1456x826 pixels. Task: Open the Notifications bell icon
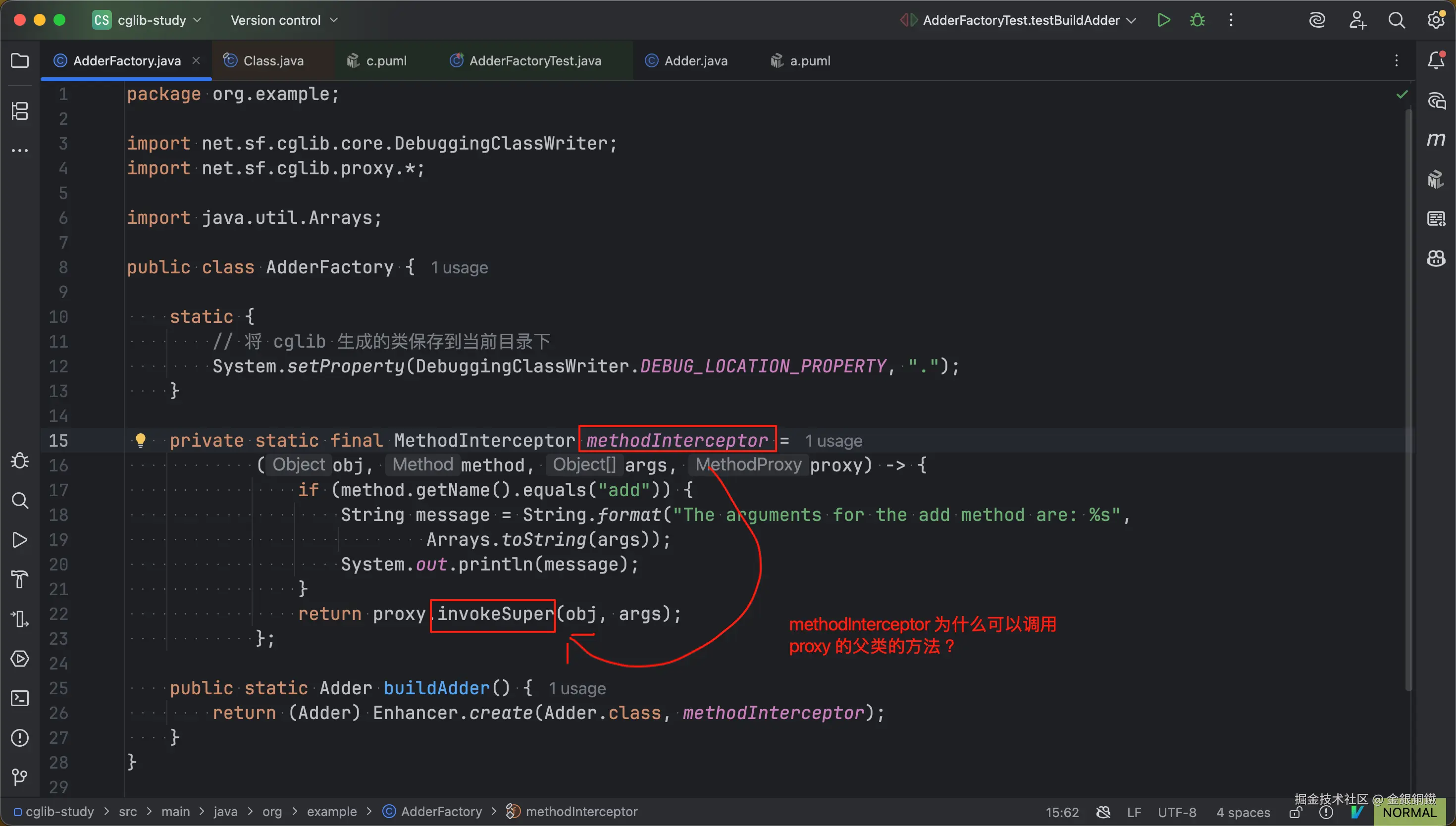[x=1436, y=60]
